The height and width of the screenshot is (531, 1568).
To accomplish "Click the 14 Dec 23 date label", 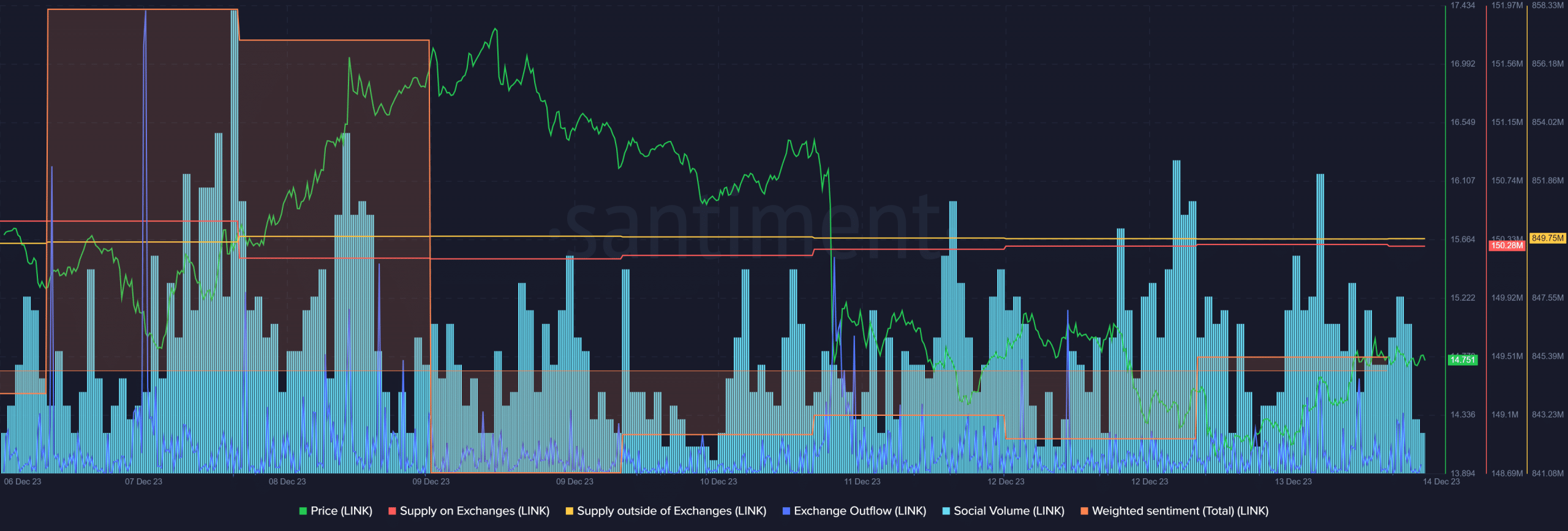I will coord(1441,481).
